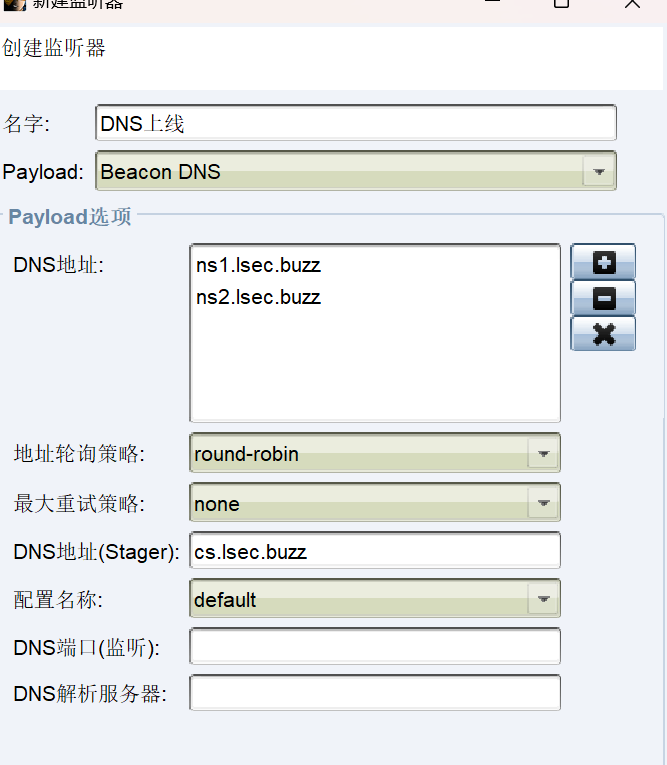The height and width of the screenshot is (765, 667).
Task: Click the listener name field DNS上线
Action: [x=355, y=123]
